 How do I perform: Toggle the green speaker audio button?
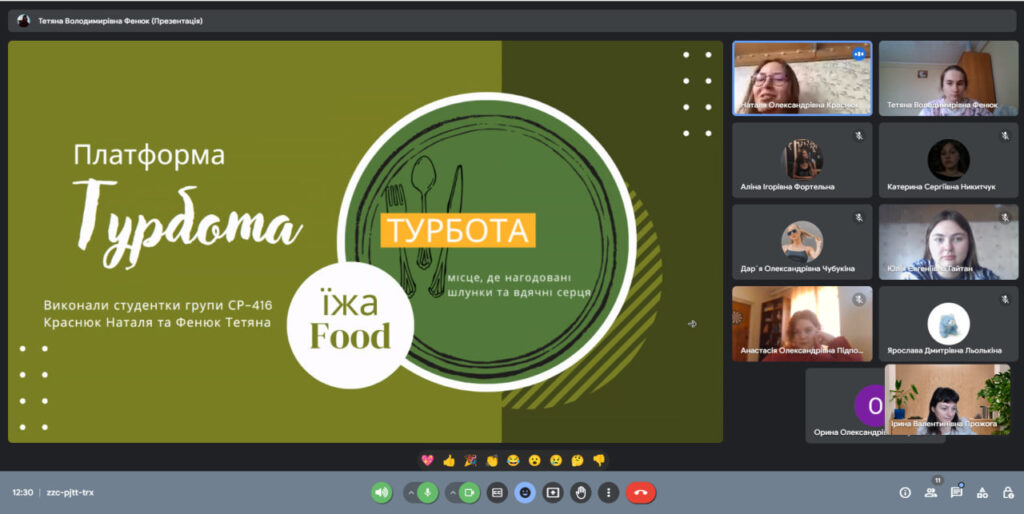click(x=381, y=492)
